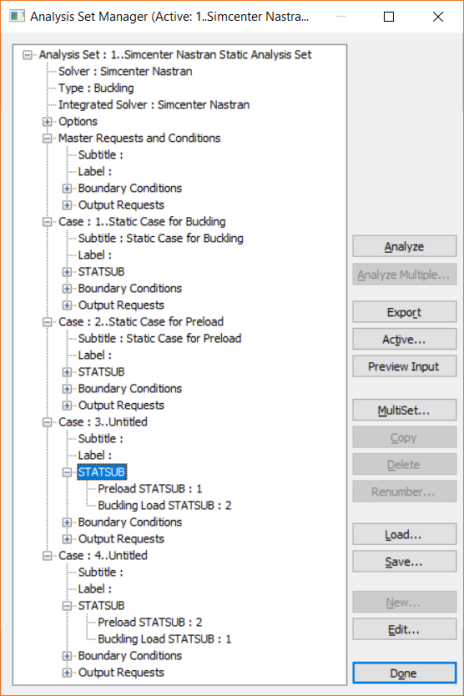Expand Output Requests under Case 4

(x=67, y=672)
